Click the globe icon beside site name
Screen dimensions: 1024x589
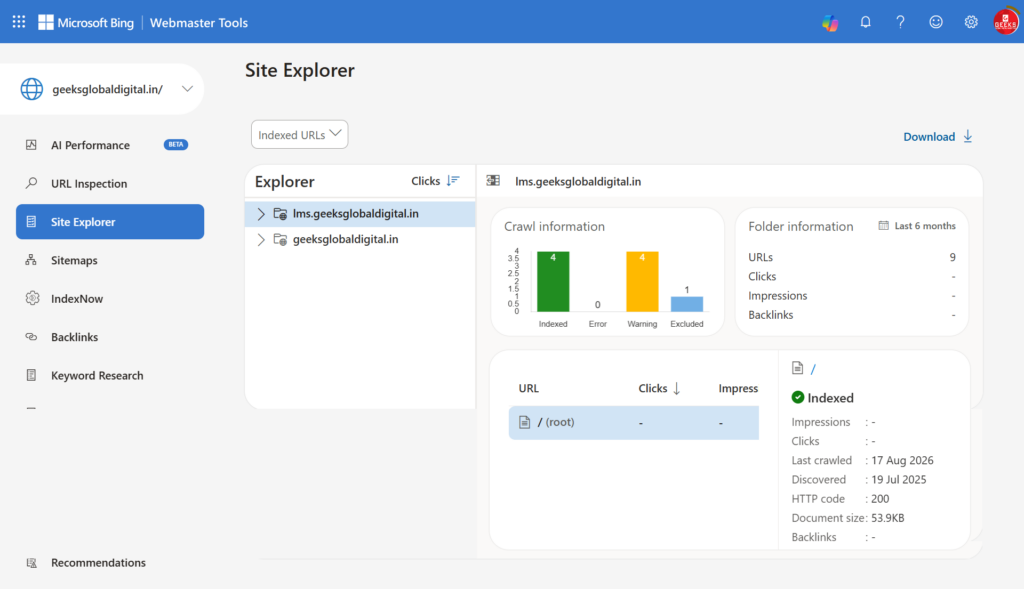click(31, 89)
